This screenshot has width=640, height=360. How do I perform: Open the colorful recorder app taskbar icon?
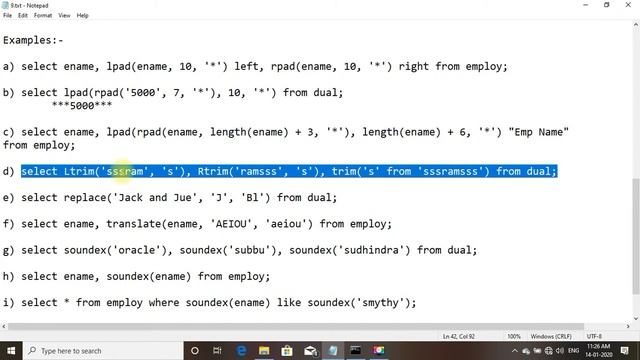(378, 351)
